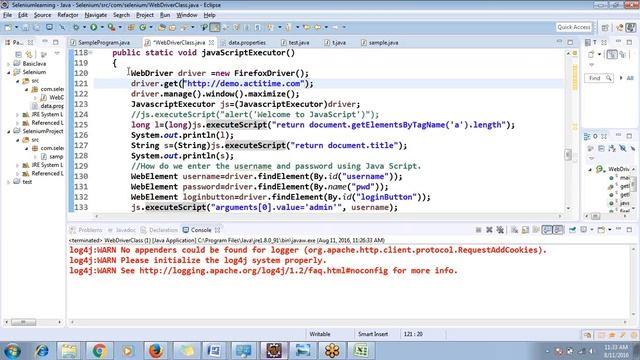Open dropdown arrow next to Debug button
Viewport: 640px width, 360px height.
[x=84, y=27]
